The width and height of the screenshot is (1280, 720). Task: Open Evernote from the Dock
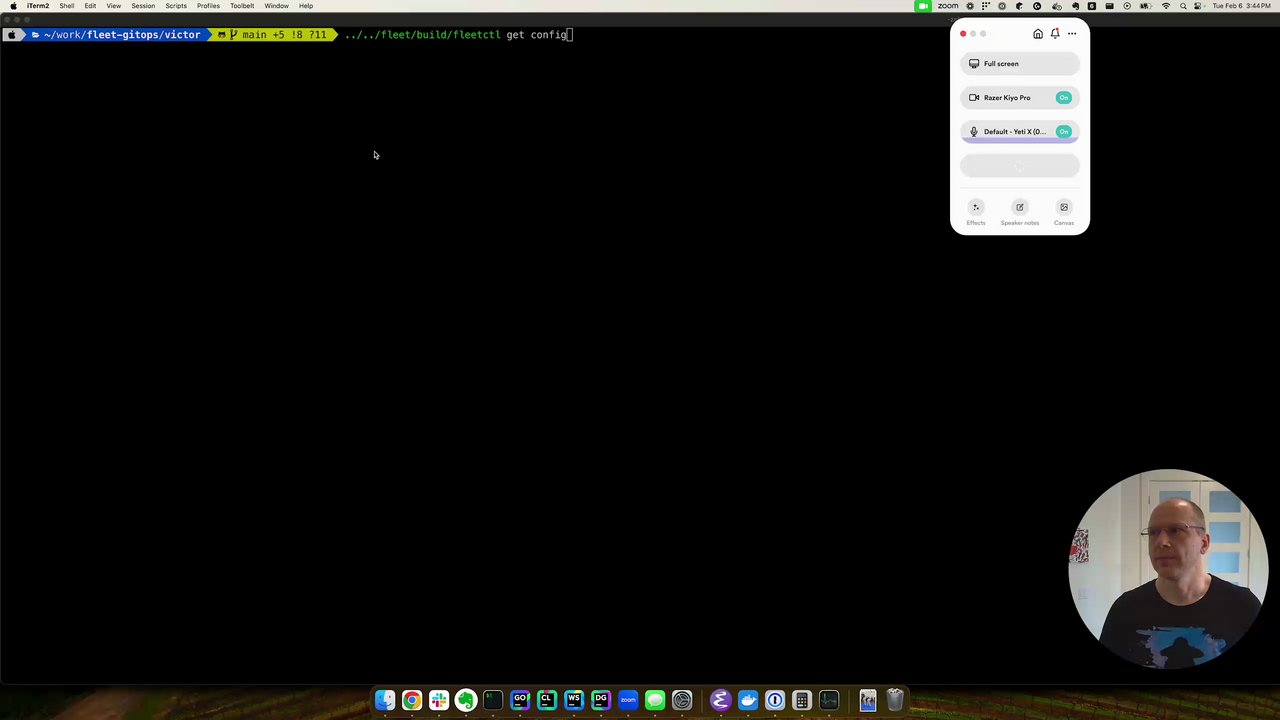pos(466,700)
